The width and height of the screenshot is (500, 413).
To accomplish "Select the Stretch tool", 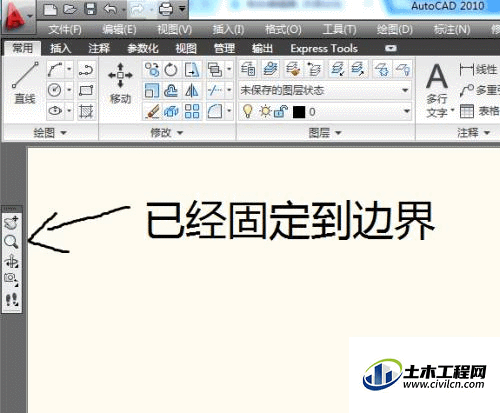I will [192, 70].
